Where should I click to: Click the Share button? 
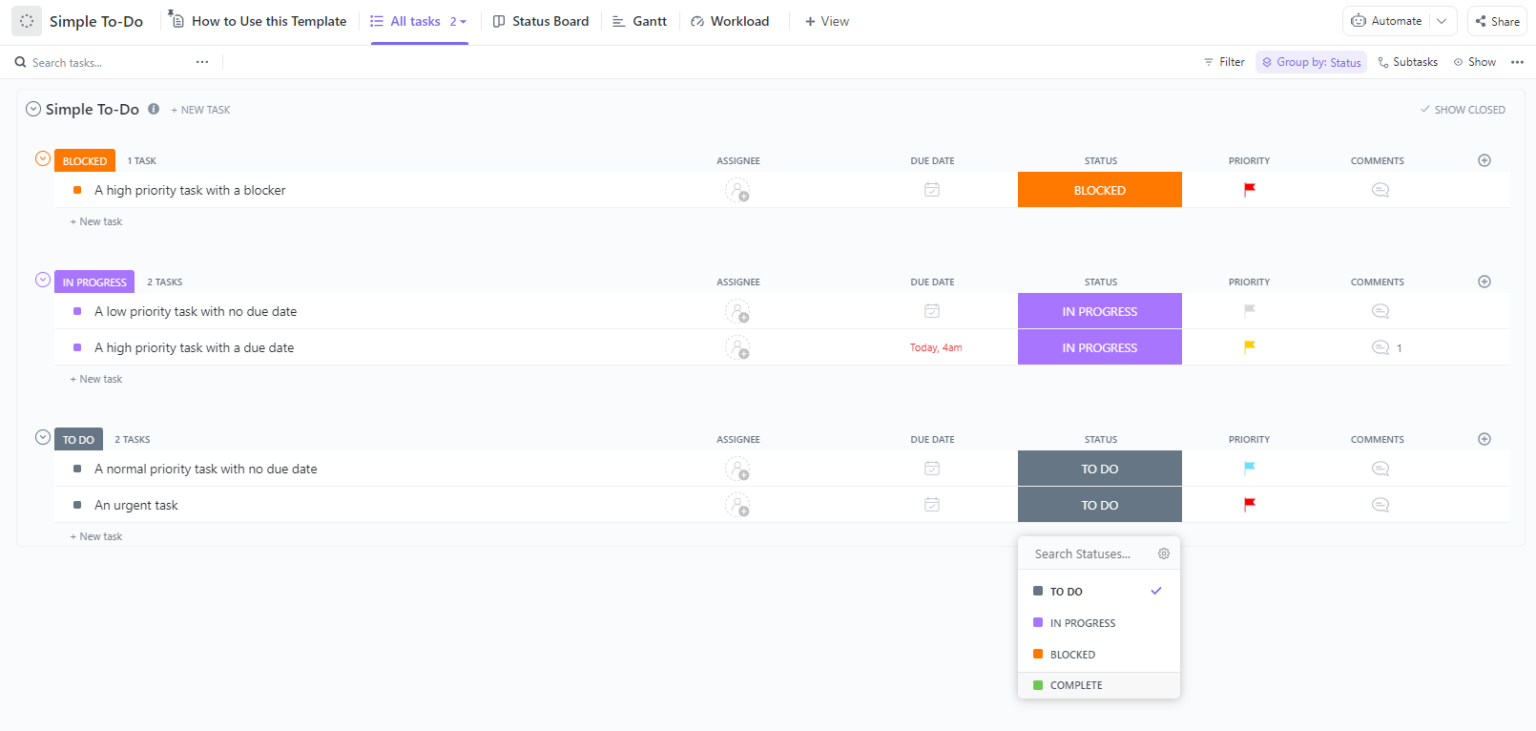point(1496,20)
